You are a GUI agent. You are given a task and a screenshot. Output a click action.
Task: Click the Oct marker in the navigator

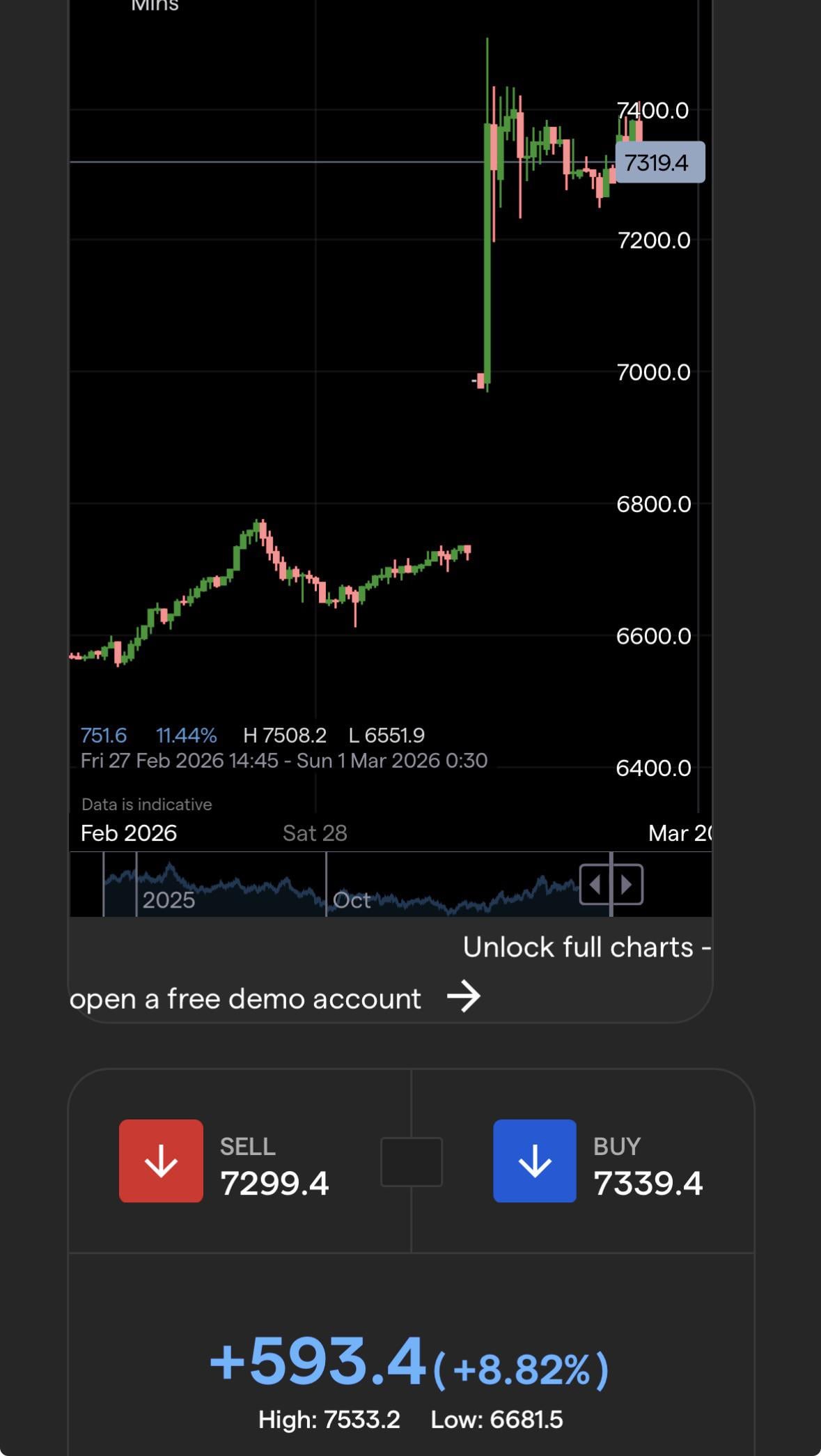click(352, 900)
